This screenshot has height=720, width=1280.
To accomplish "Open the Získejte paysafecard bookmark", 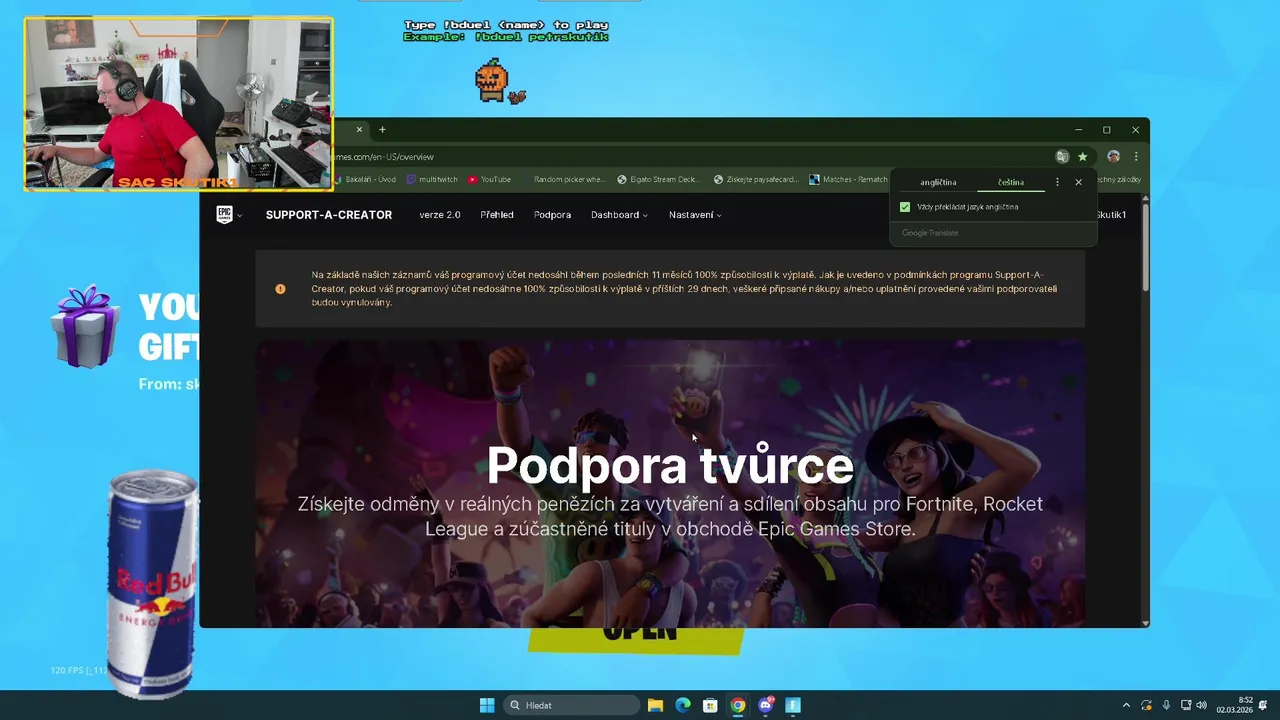I will [755, 180].
